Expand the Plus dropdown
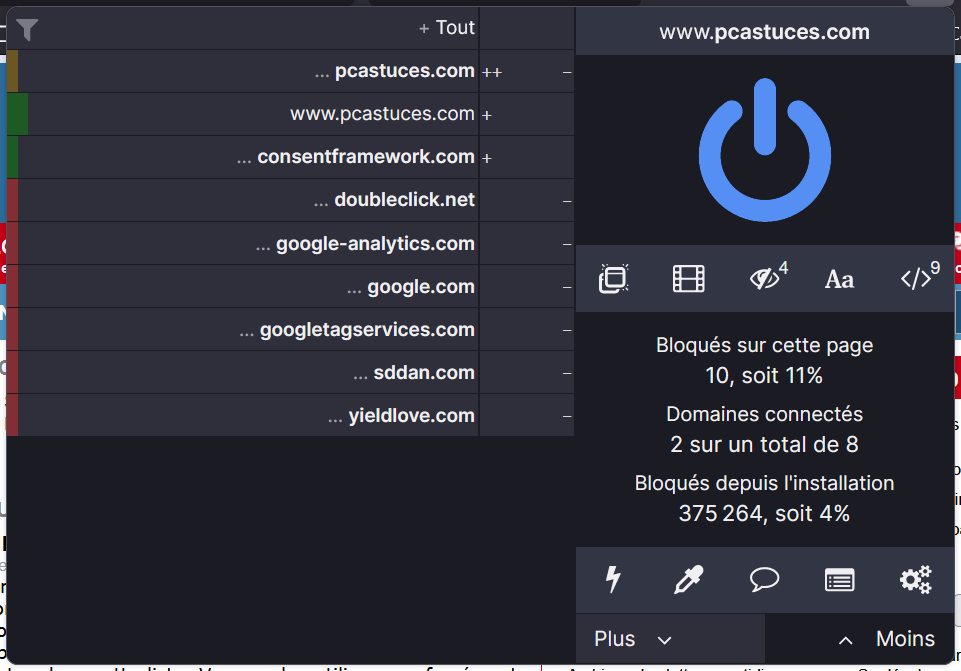The height and width of the screenshot is (671, 961). (670, 639)
